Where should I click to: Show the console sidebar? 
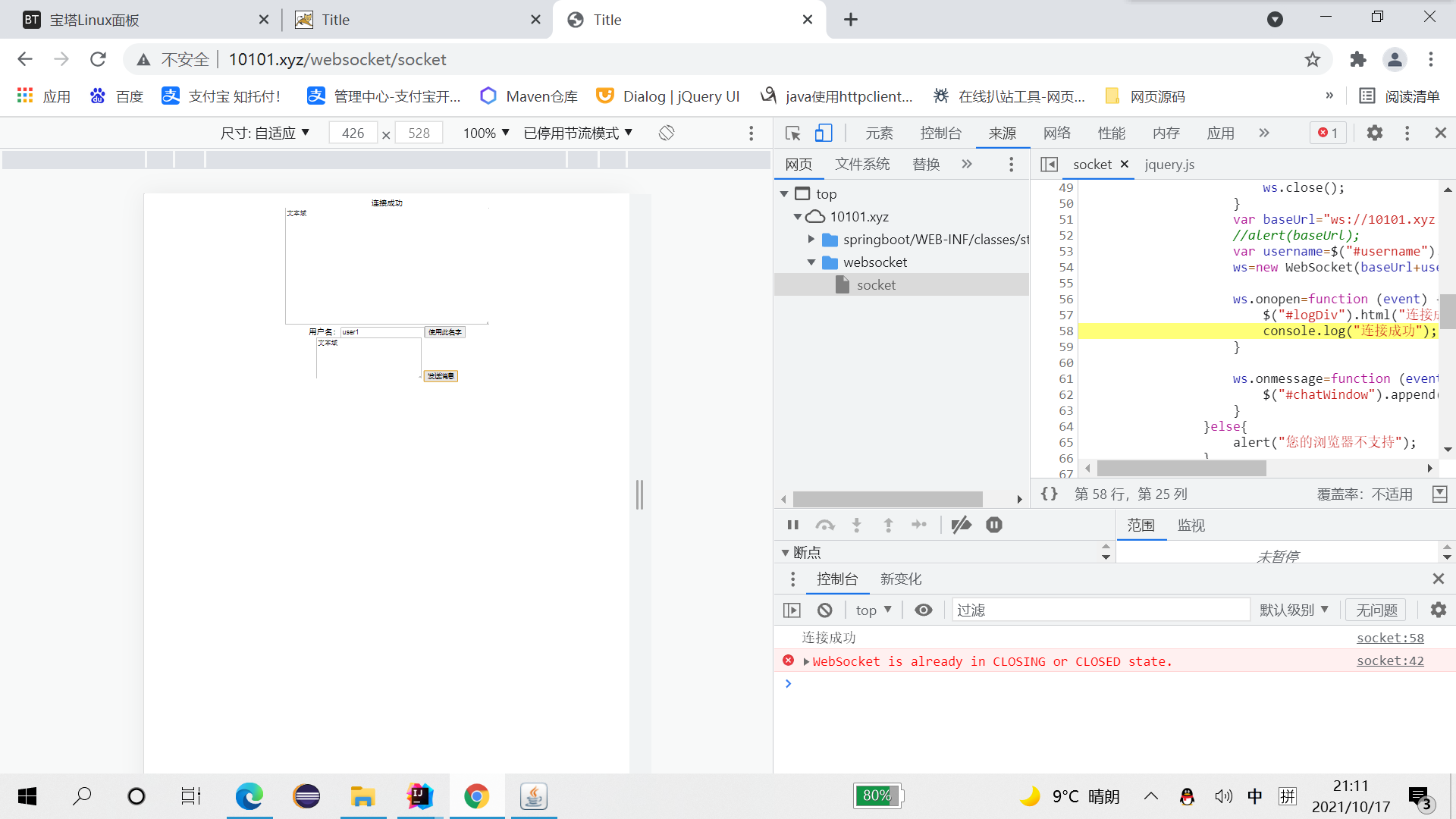click(x=792, y=610)
